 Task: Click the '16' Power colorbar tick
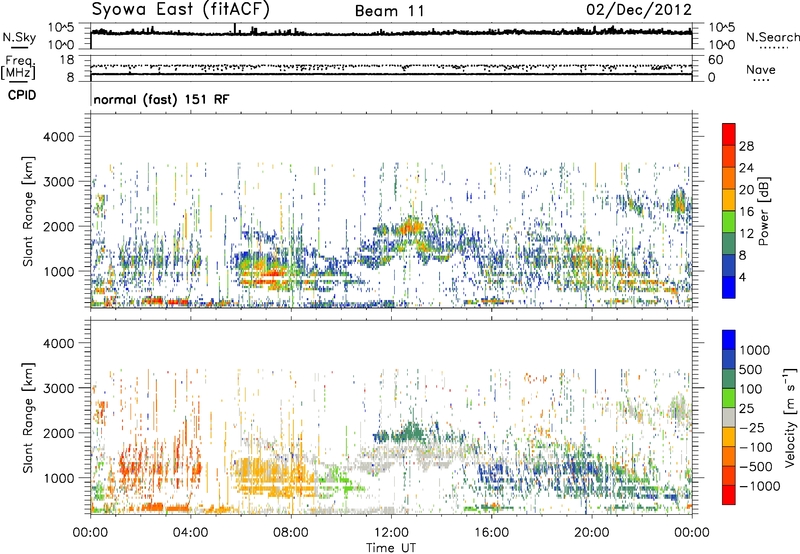pos(746,212)
